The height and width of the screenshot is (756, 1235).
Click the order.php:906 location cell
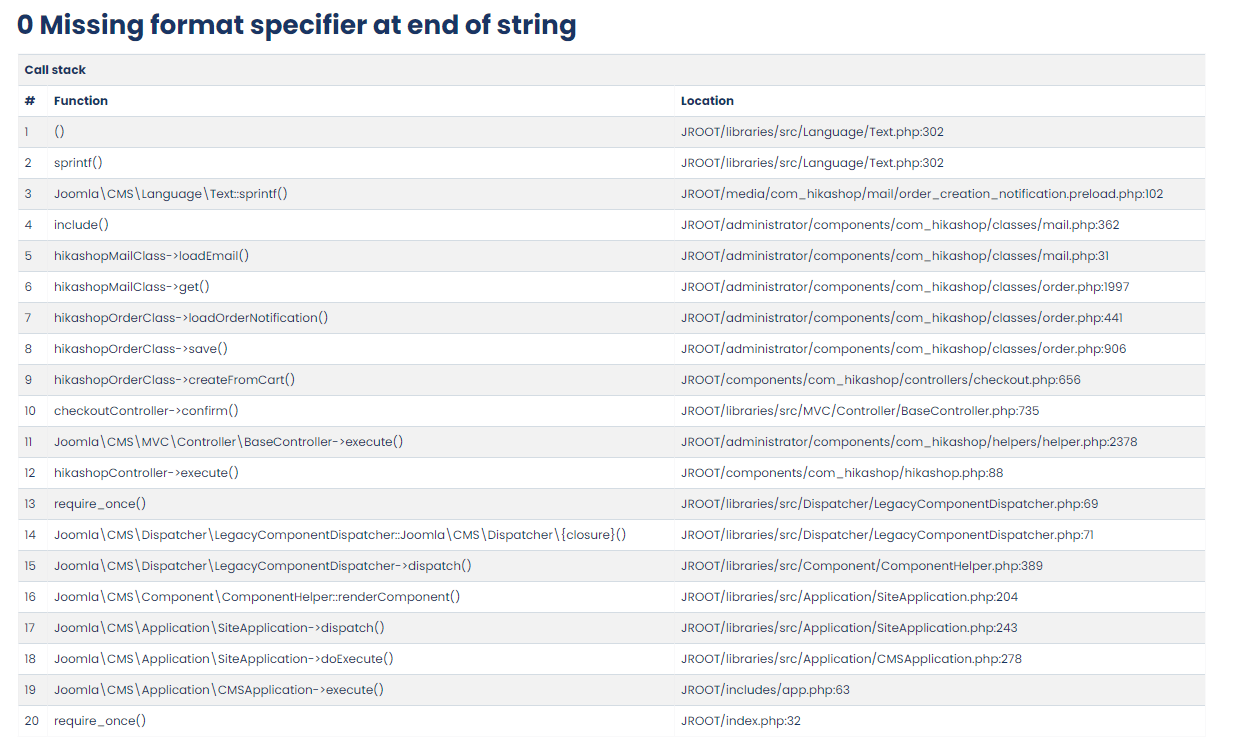905,349
